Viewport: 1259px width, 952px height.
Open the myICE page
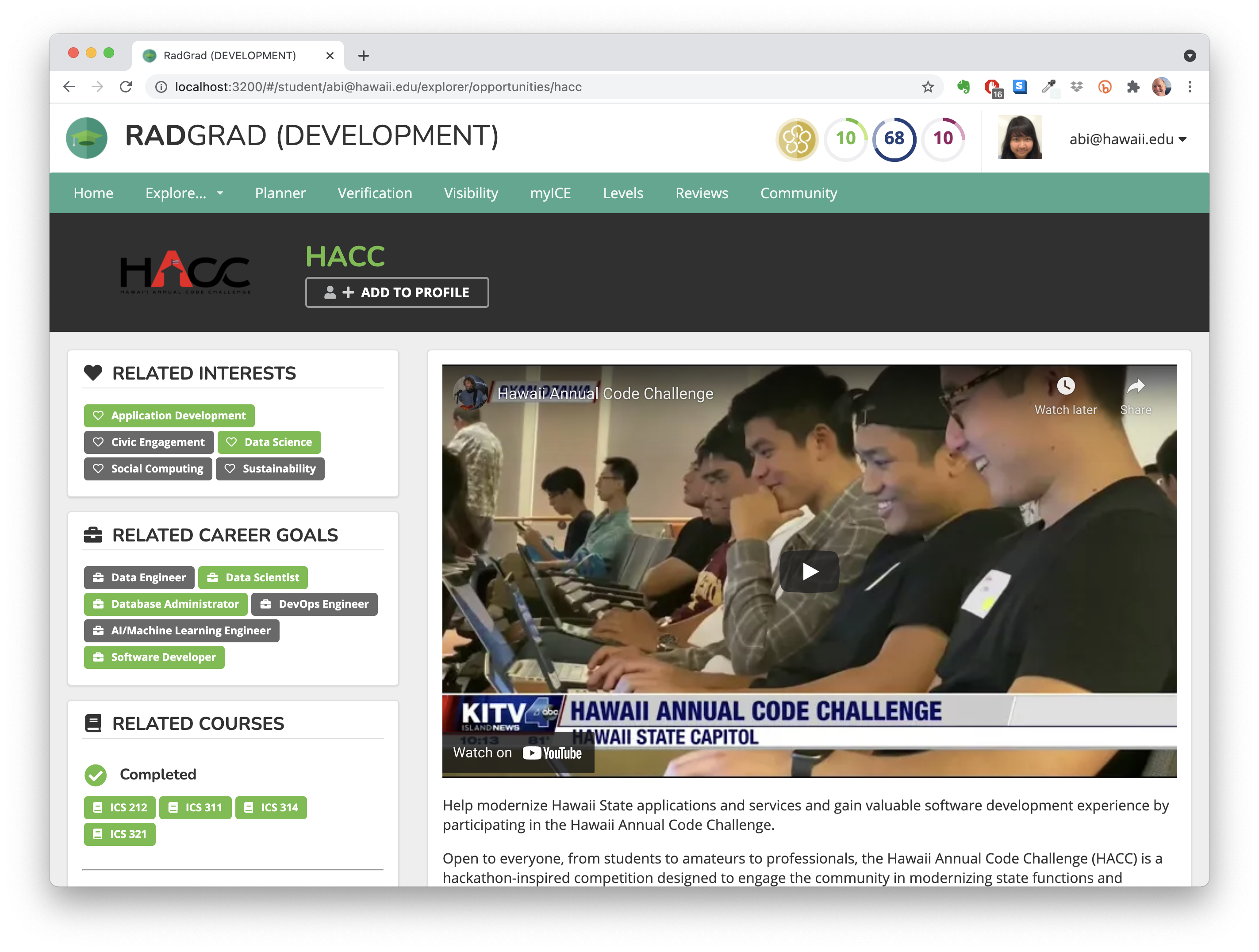tap(550, 193)
